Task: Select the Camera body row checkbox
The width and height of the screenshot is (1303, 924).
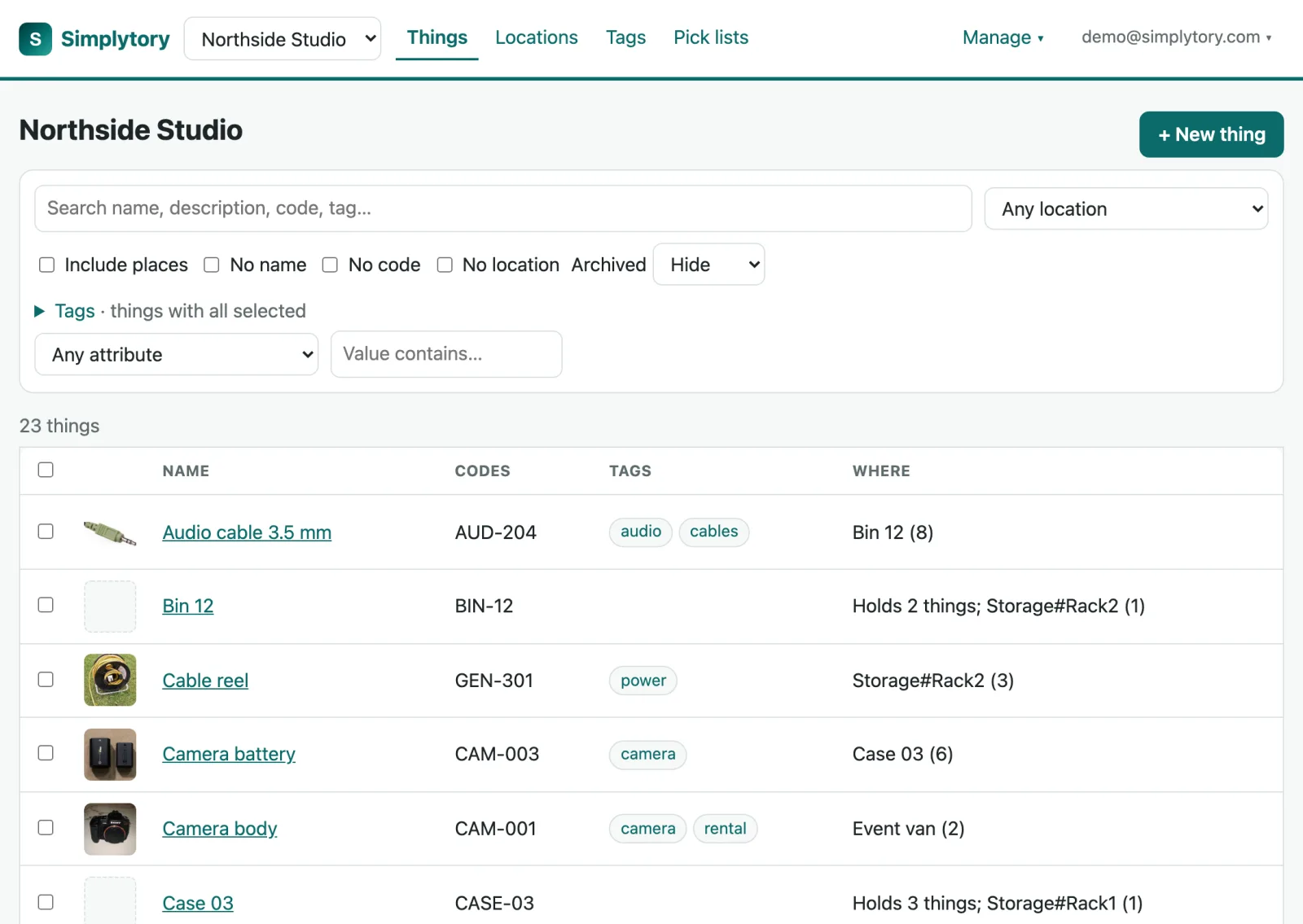Action: pyautogui.click(x=46, y=827)
